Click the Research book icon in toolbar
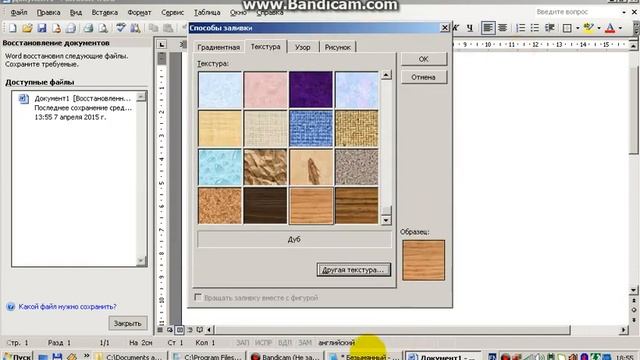Image resolution: width=640 pixels, height=360 pixels. [136, 28]
